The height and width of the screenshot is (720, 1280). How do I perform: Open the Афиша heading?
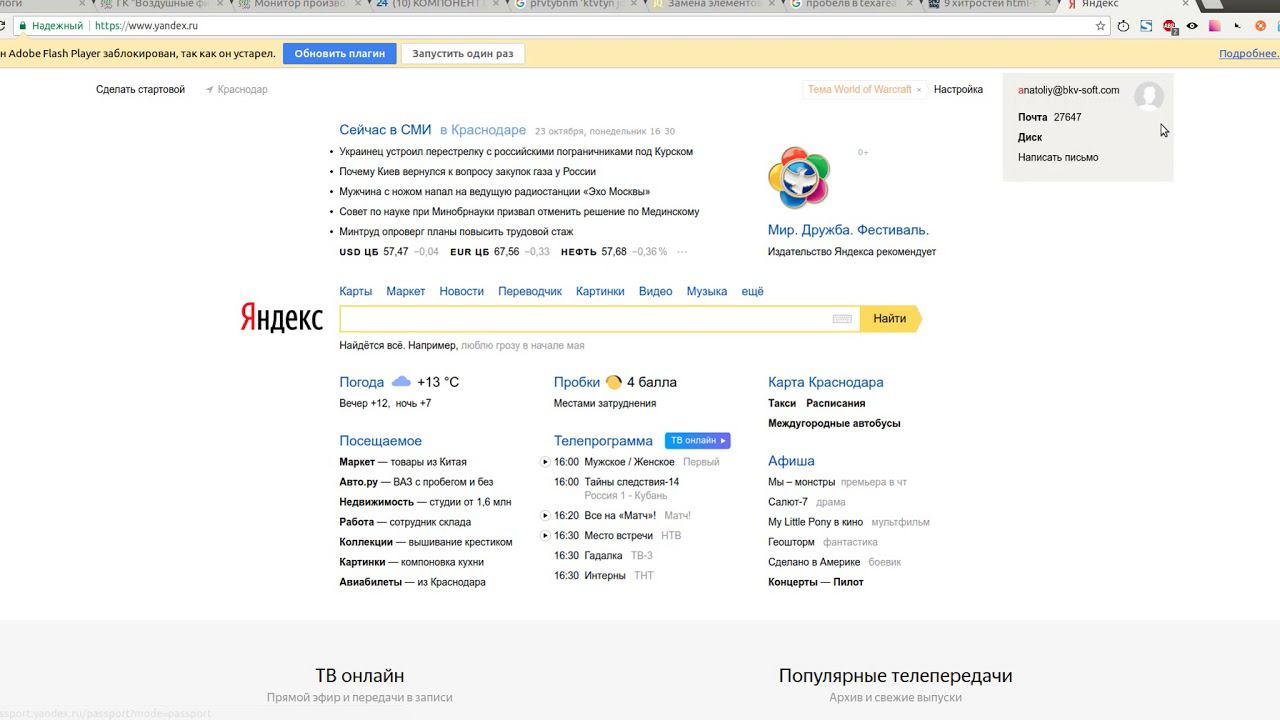(791, 461)
